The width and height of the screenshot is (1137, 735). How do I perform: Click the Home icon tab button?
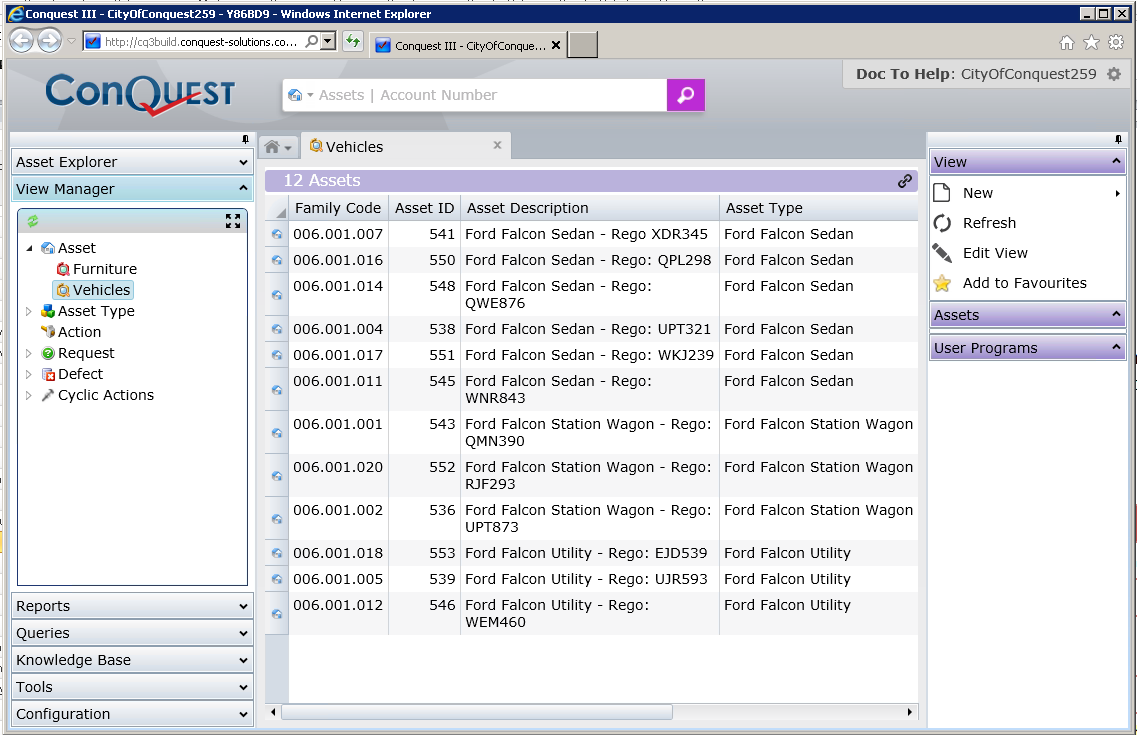coord(278,147)
